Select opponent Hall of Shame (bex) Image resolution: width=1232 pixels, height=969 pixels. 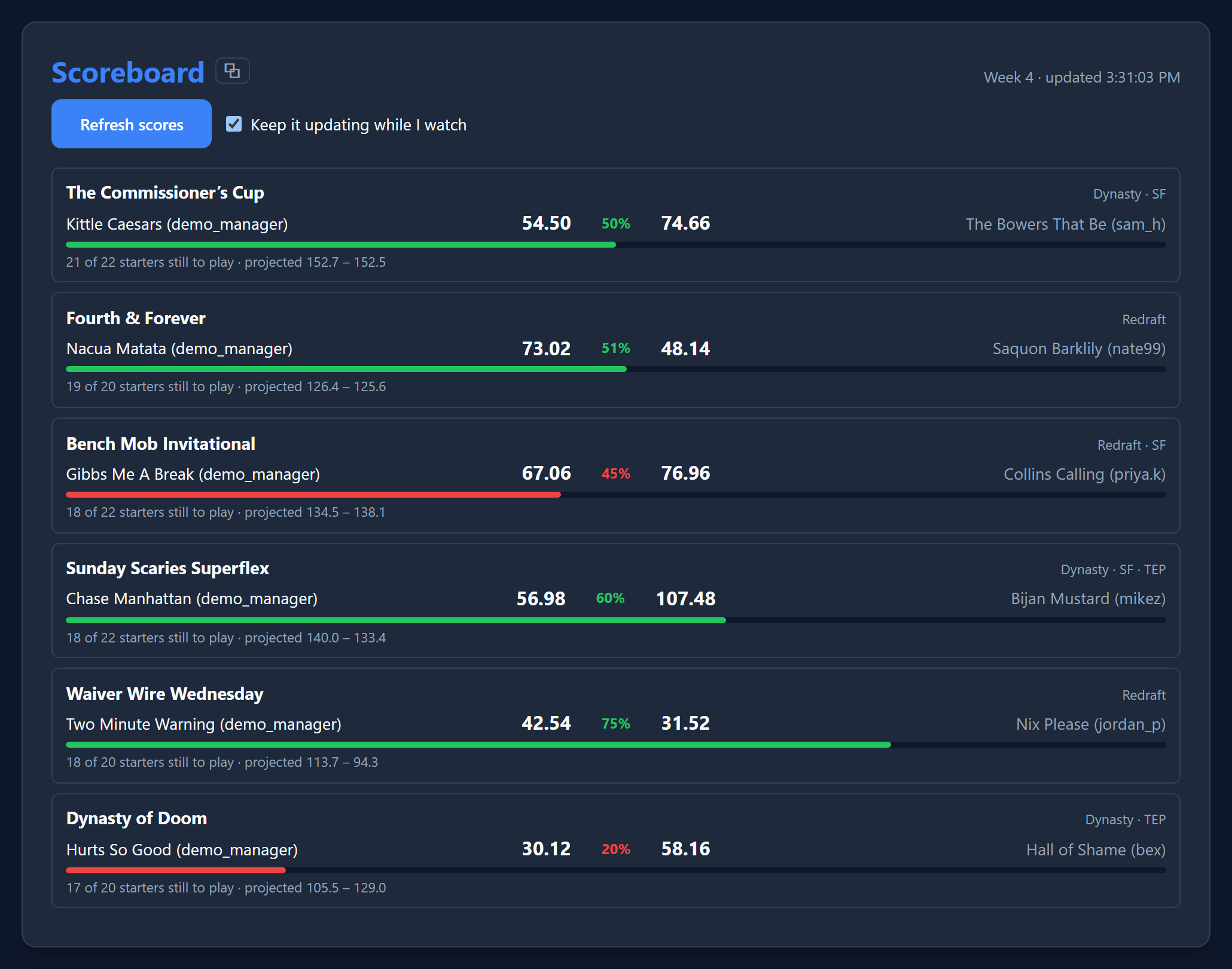[x=1096, y=850]
